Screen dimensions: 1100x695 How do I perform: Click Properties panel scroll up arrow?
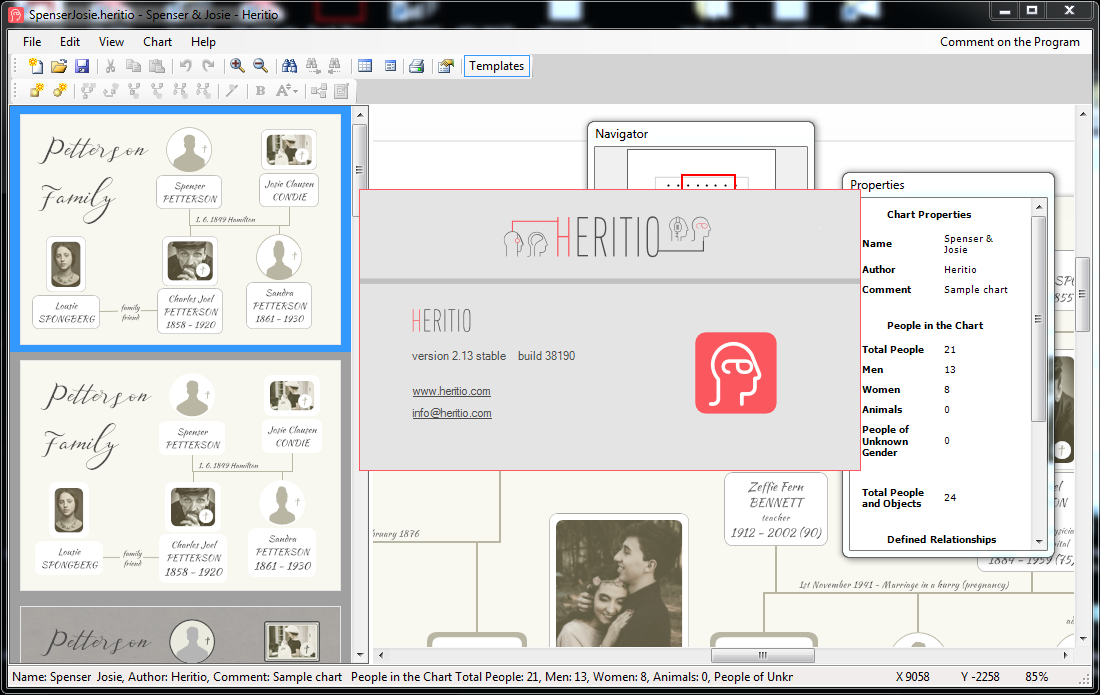click(x=1039, y=207)
